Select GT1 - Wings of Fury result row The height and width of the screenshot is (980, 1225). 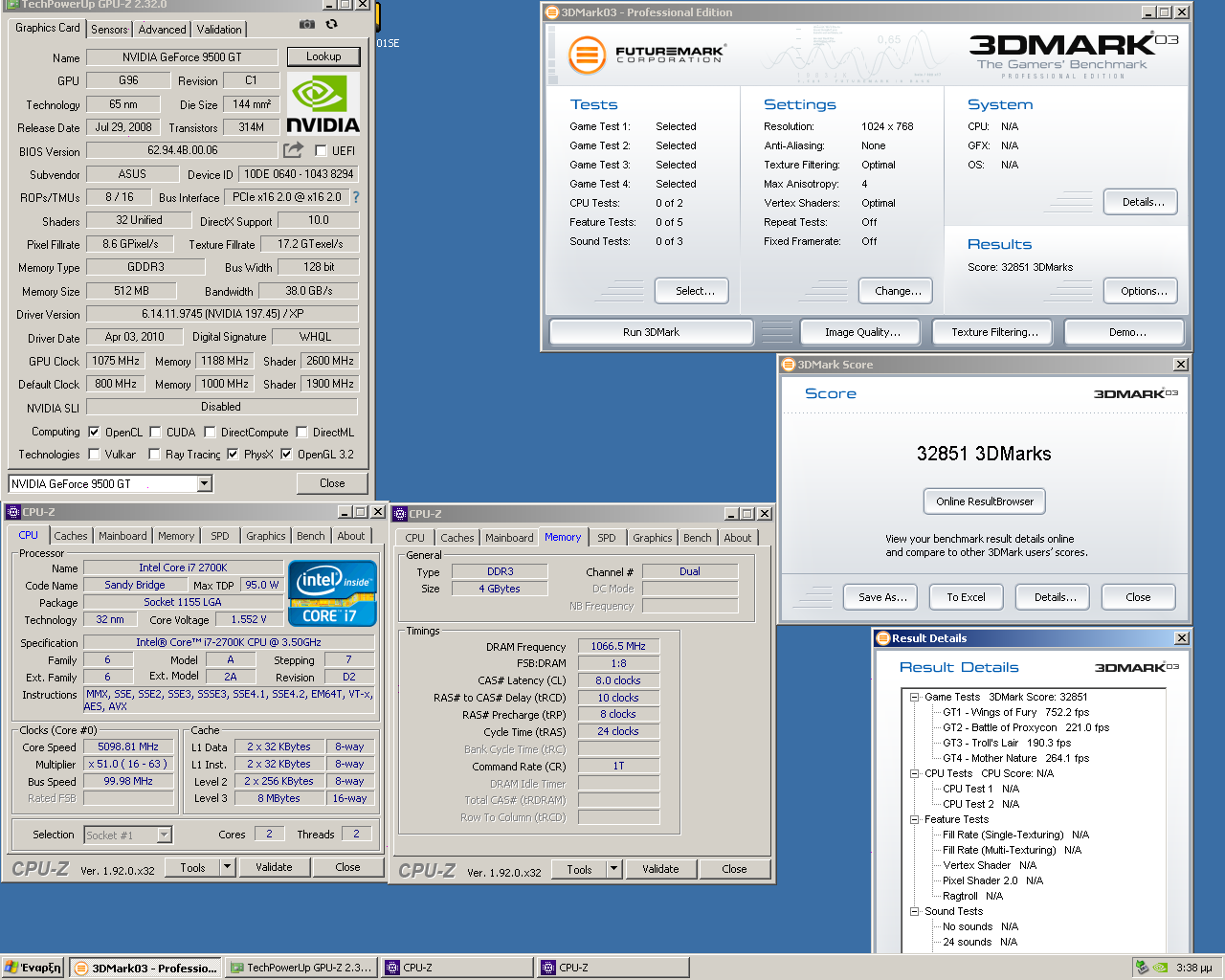[1015, 712]
